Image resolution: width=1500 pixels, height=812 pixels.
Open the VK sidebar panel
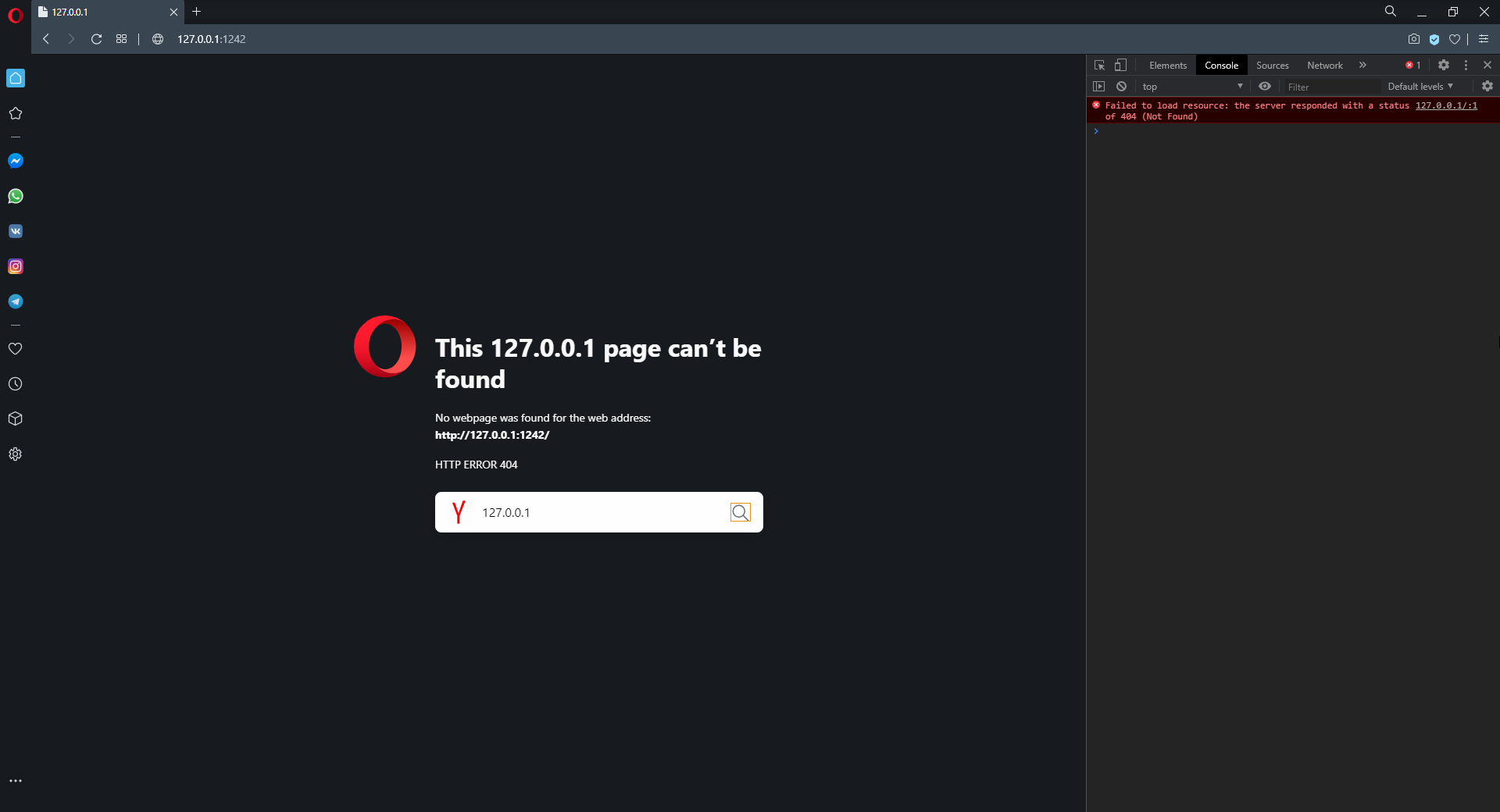[x=16, y=231]
